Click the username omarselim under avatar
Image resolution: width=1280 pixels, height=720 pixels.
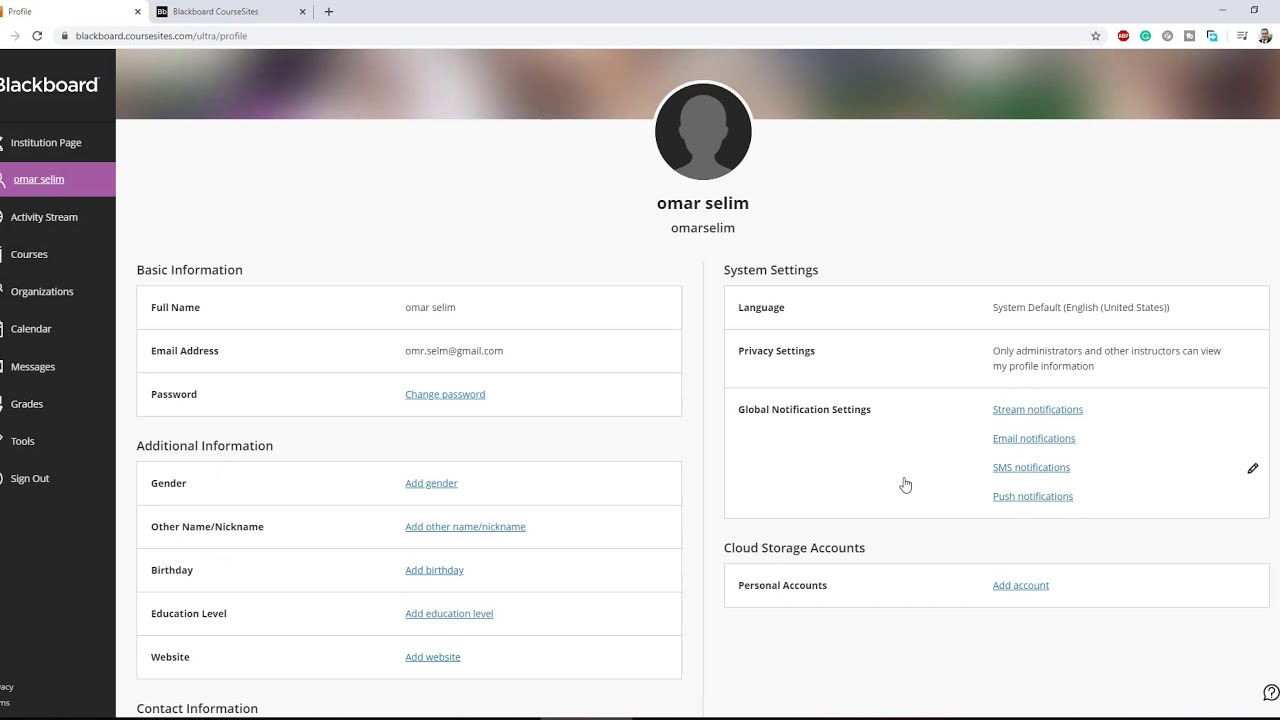[x=703, y=228]
